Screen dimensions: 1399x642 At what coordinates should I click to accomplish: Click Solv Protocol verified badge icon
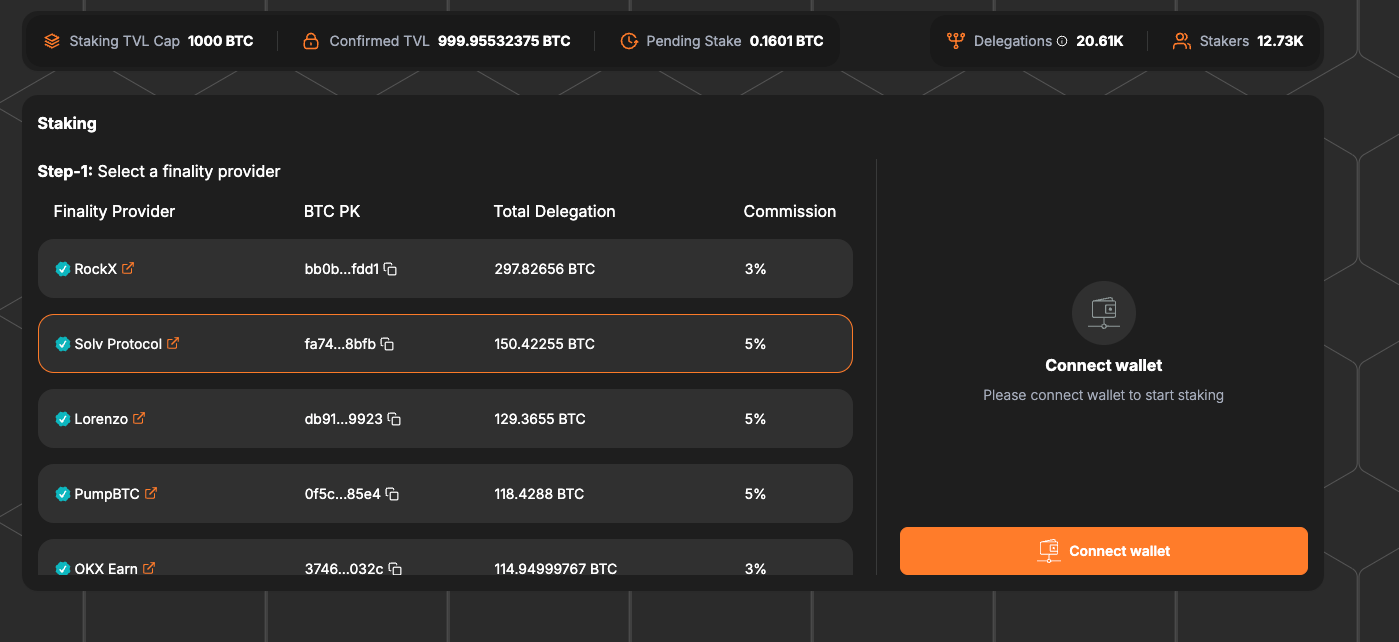pos(63,344)
